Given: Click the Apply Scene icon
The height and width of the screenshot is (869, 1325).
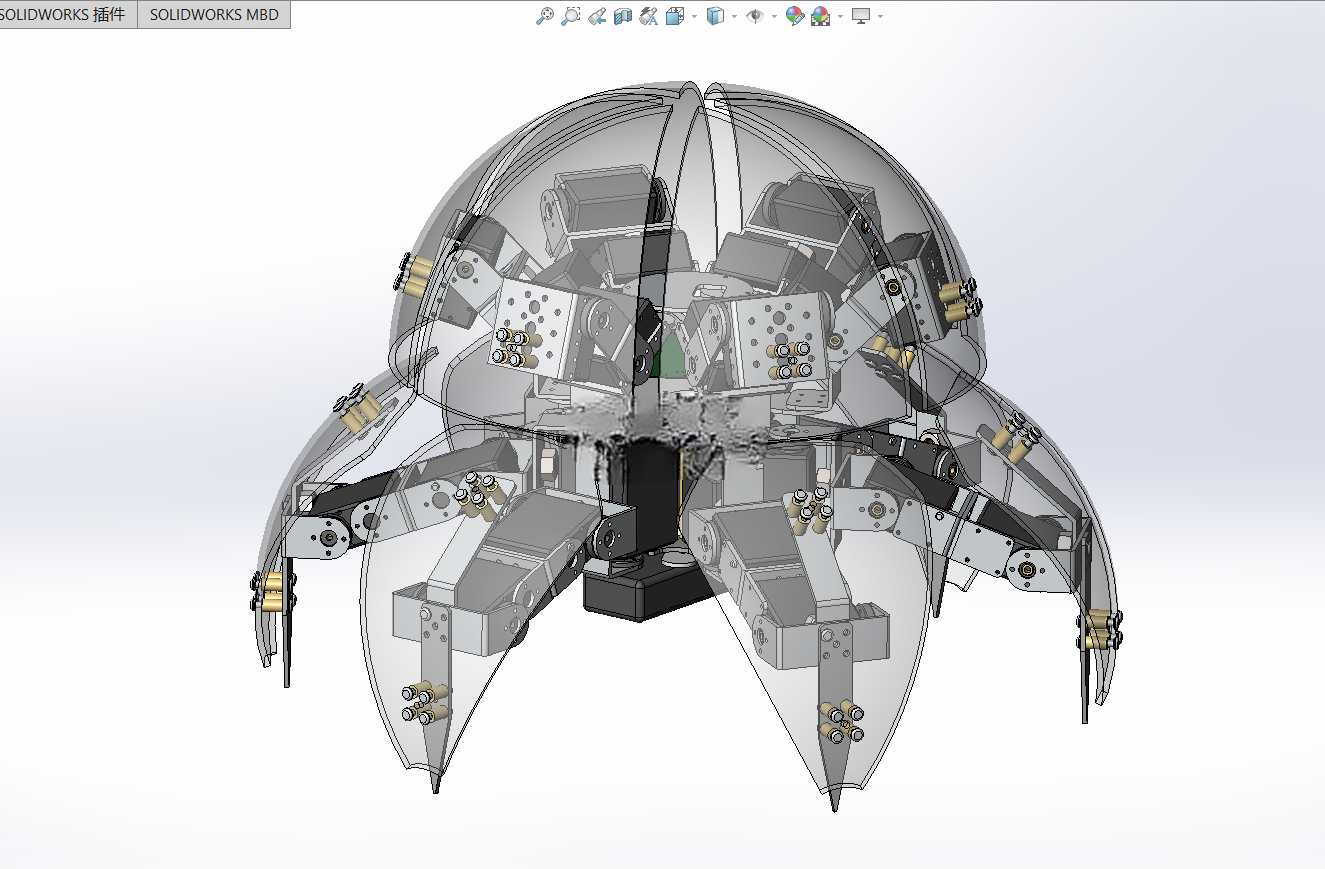Looking at the screenshot, I should [x=820, y=16].
